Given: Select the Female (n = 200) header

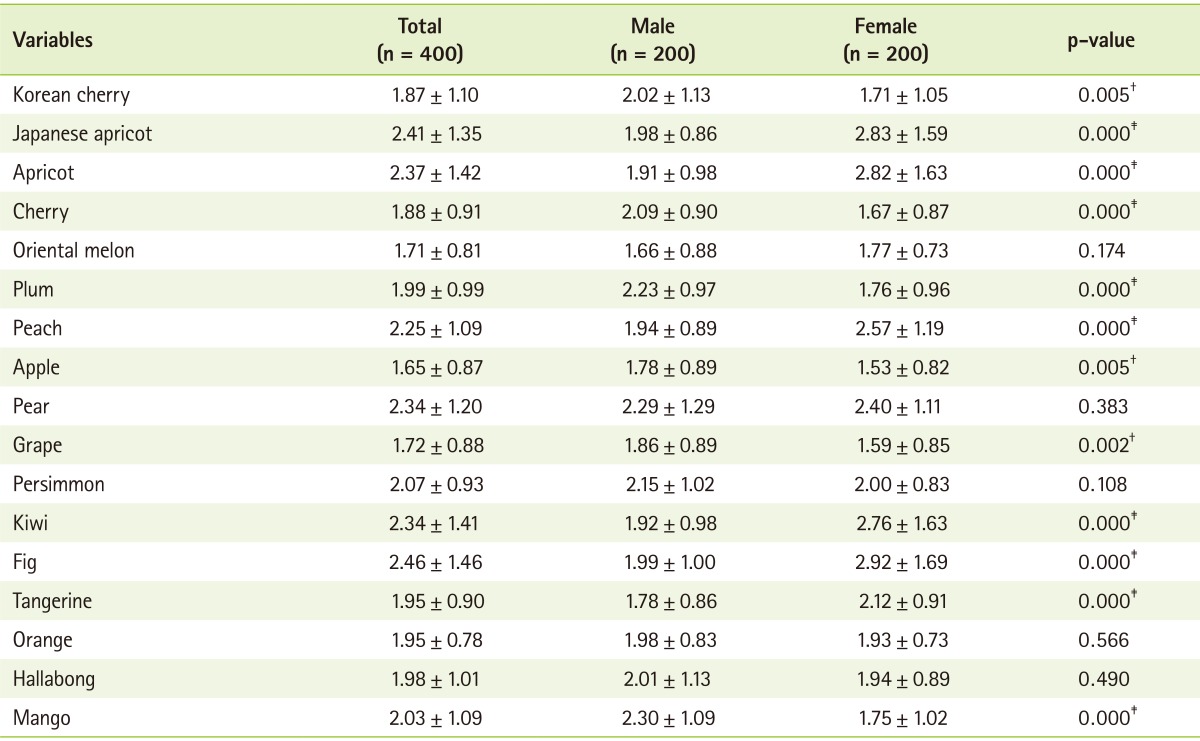Looking at the screenshot, I should 885,41.
